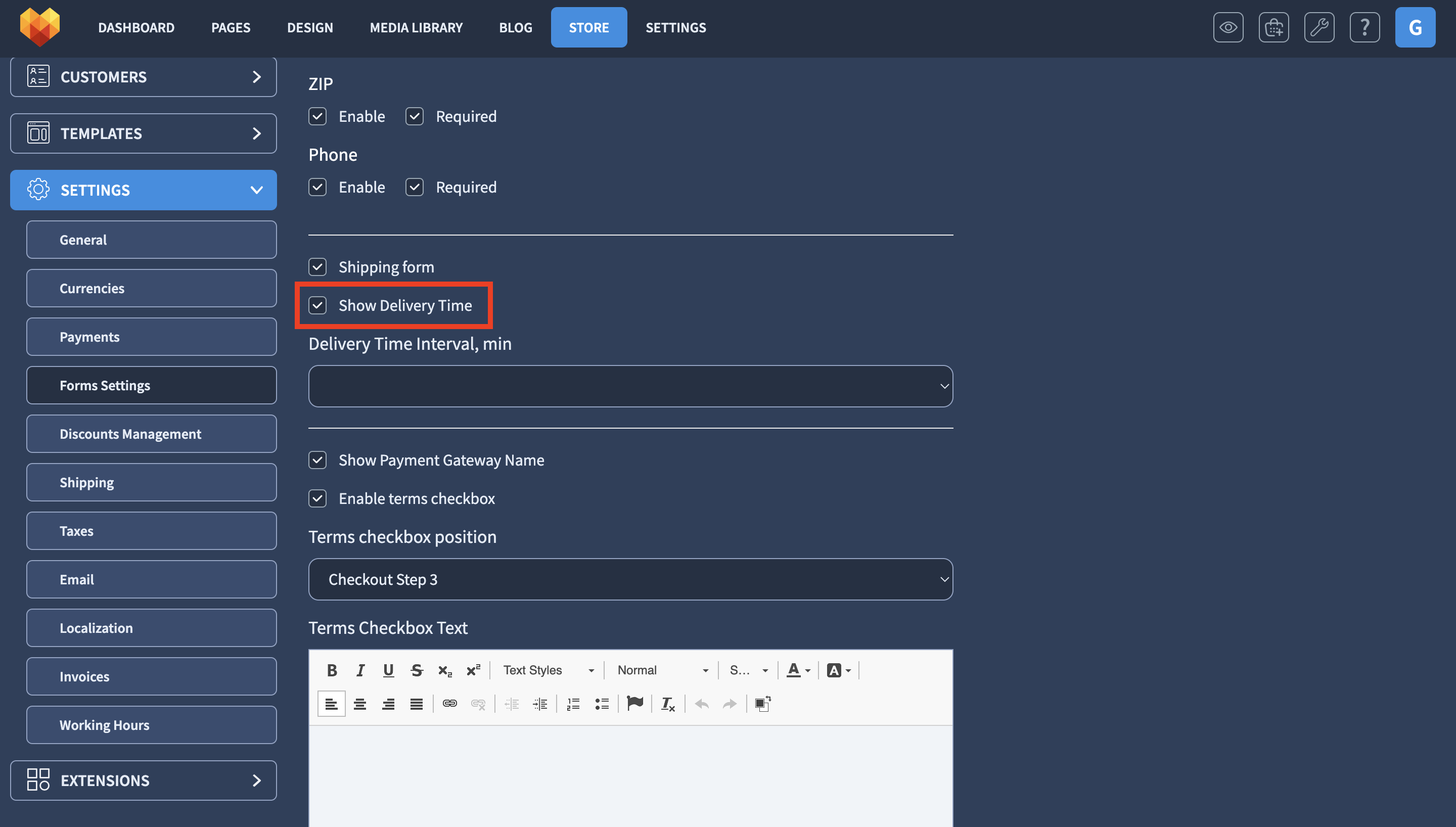Open the Delivery Time Interval dropdown
1456x827 pixels.
[x=630, y=386]
